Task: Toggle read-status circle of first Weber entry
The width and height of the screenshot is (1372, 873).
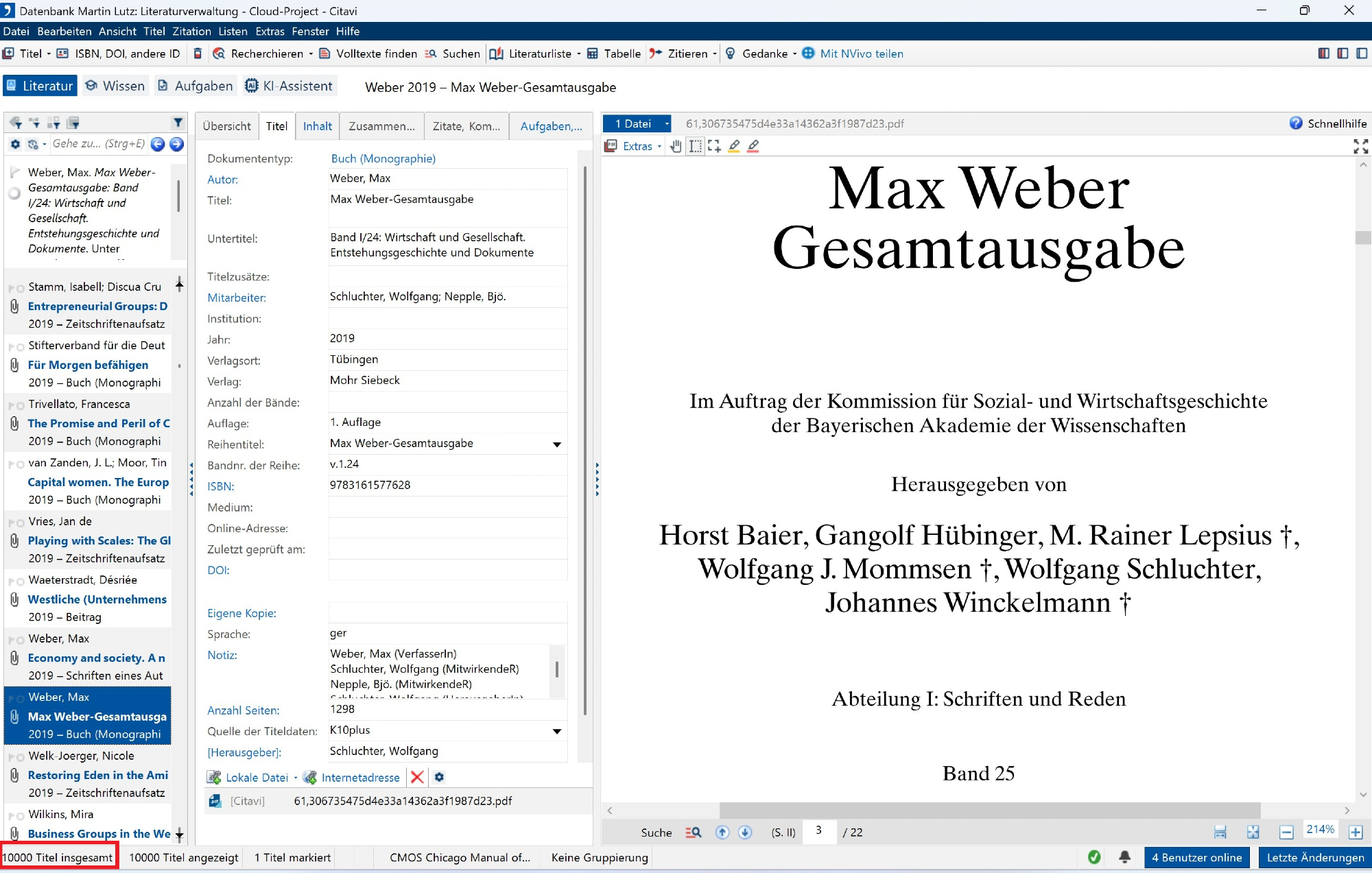Action: [14, 193]
